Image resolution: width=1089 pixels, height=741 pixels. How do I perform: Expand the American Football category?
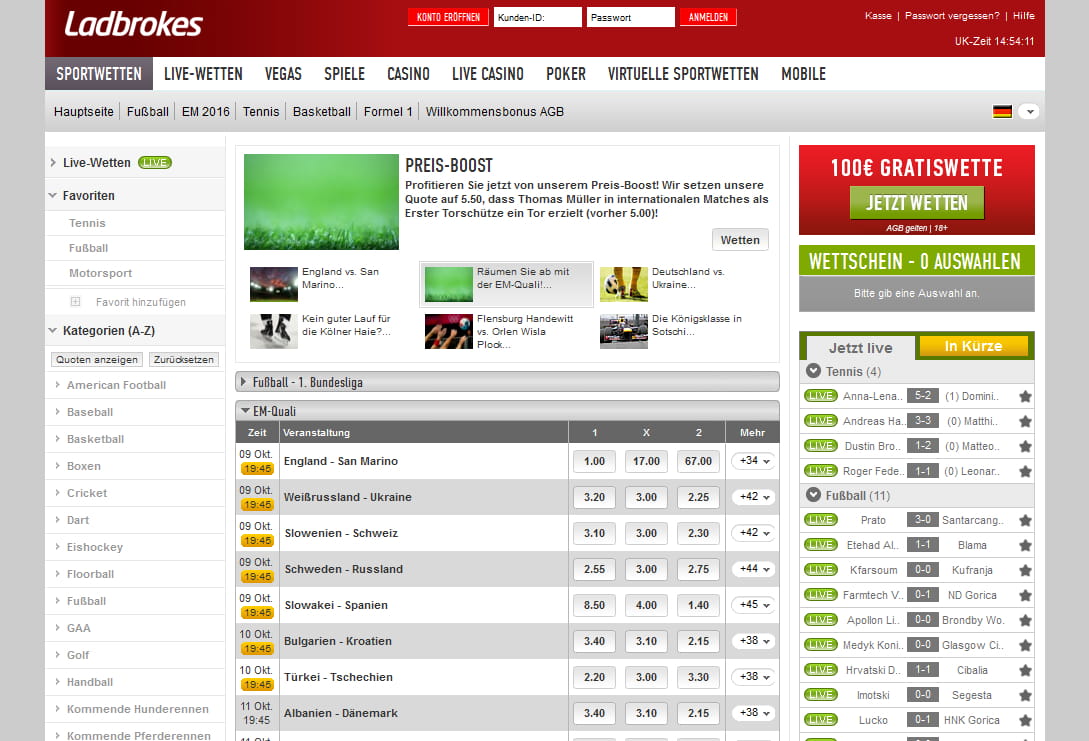pos(116,385)
